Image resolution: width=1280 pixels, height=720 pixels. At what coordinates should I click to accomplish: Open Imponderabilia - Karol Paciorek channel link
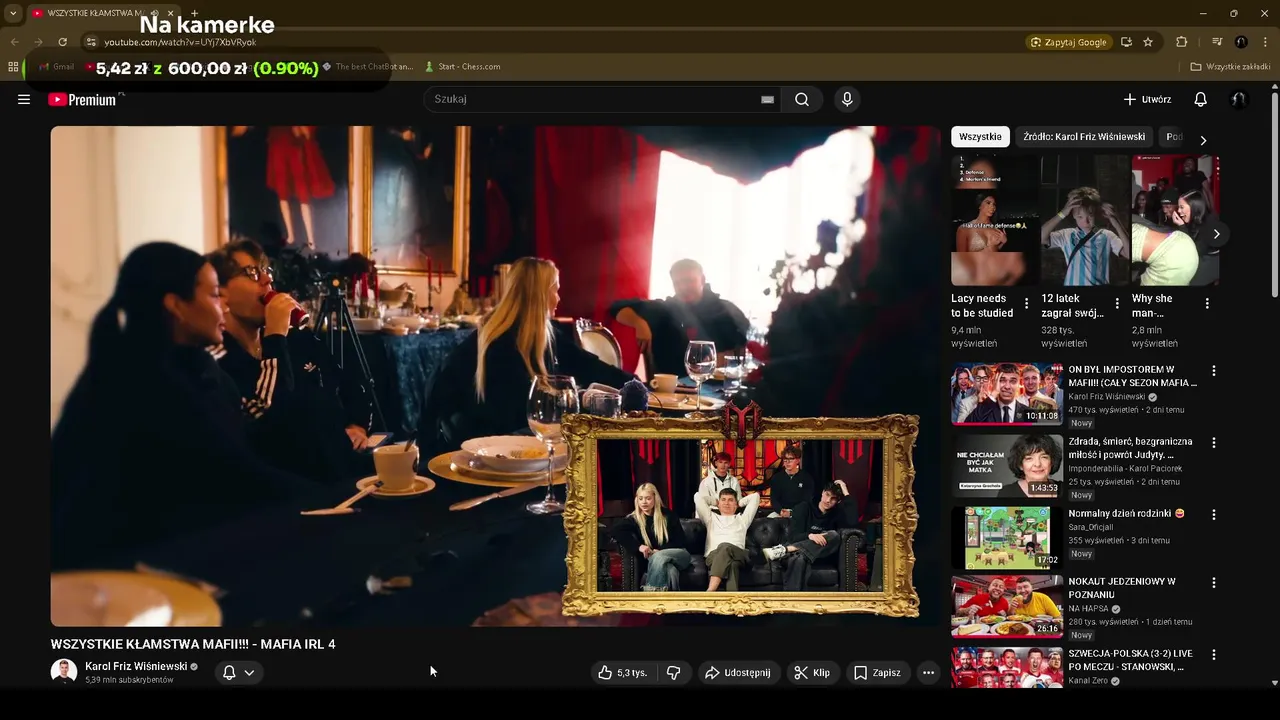(x=1125, y=468)
